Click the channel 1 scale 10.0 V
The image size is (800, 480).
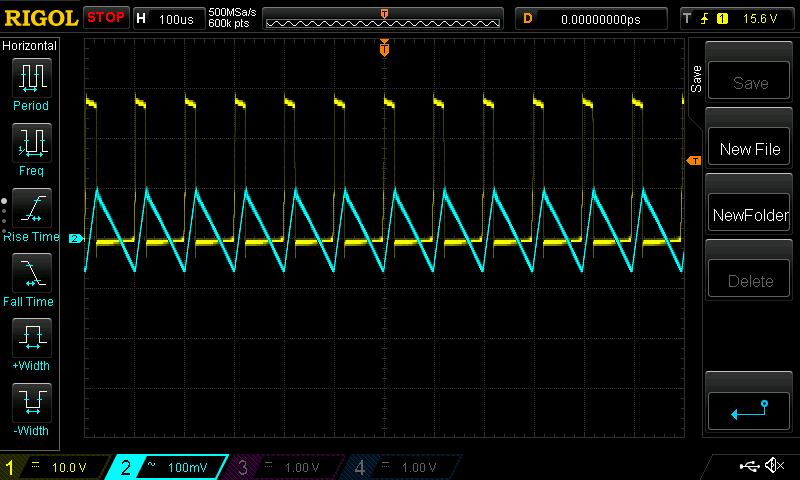click(69, 468)
